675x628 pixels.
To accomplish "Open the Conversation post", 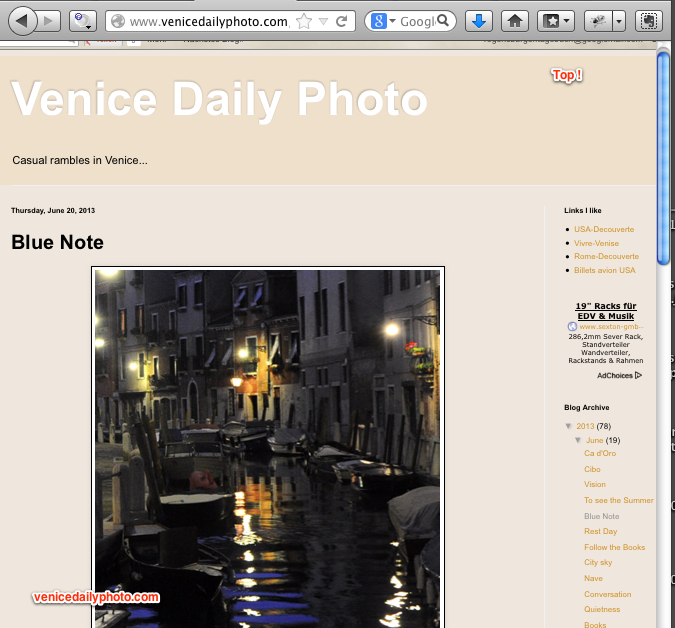I will 607,594.
